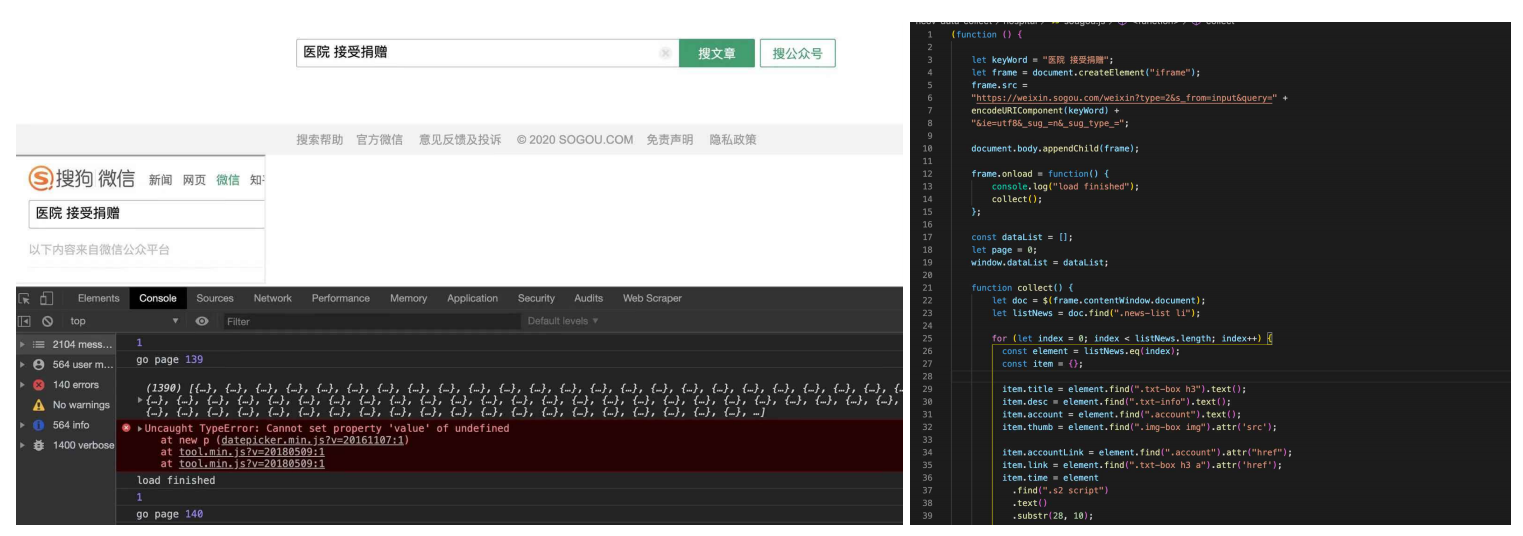This screenshot has height=536, width=1523.
Task: Expand the 1390-item array output
Action: click(x=140, y=399)
